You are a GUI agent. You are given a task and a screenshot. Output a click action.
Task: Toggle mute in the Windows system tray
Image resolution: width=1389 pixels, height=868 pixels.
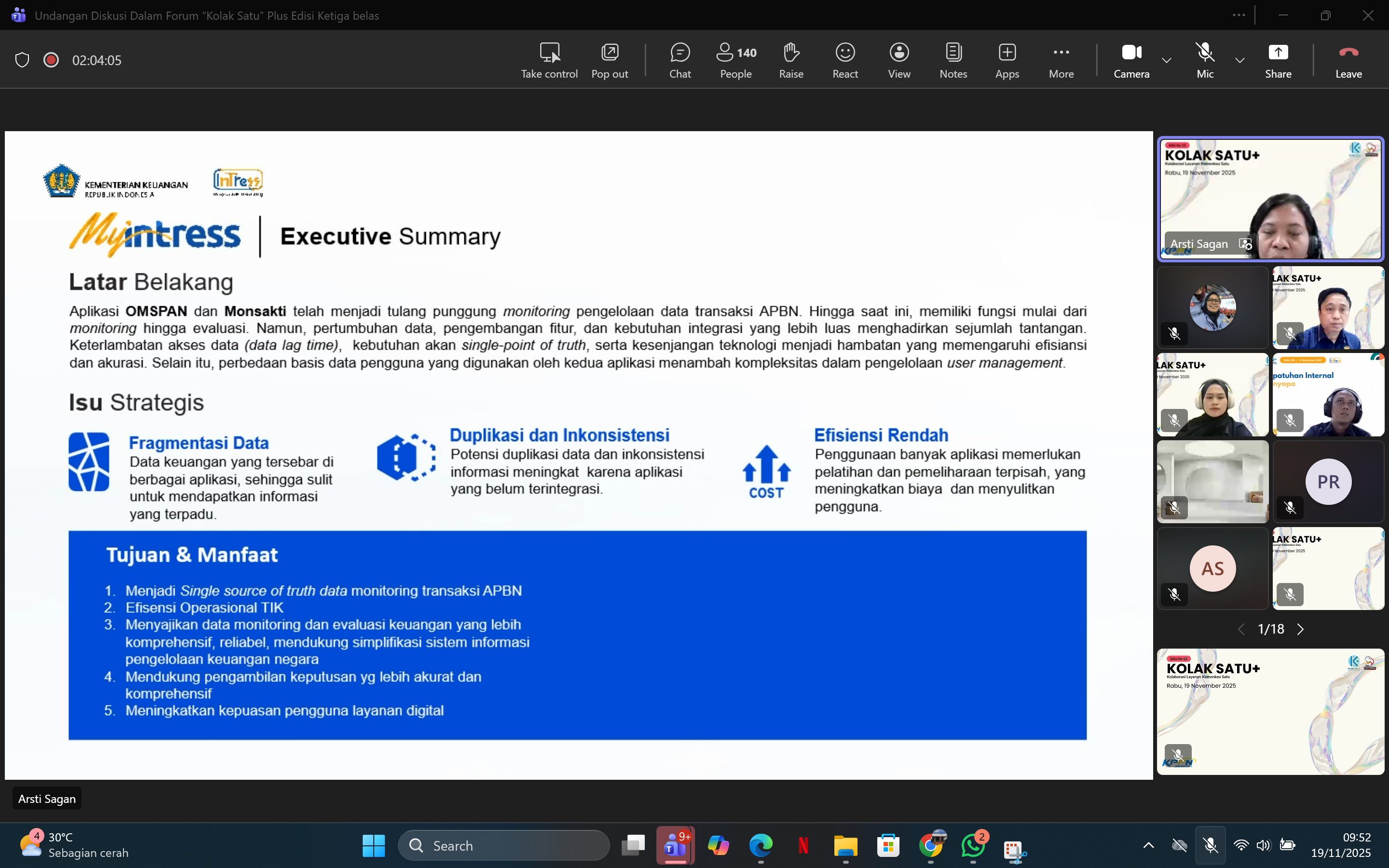(x=1211, y=845)
